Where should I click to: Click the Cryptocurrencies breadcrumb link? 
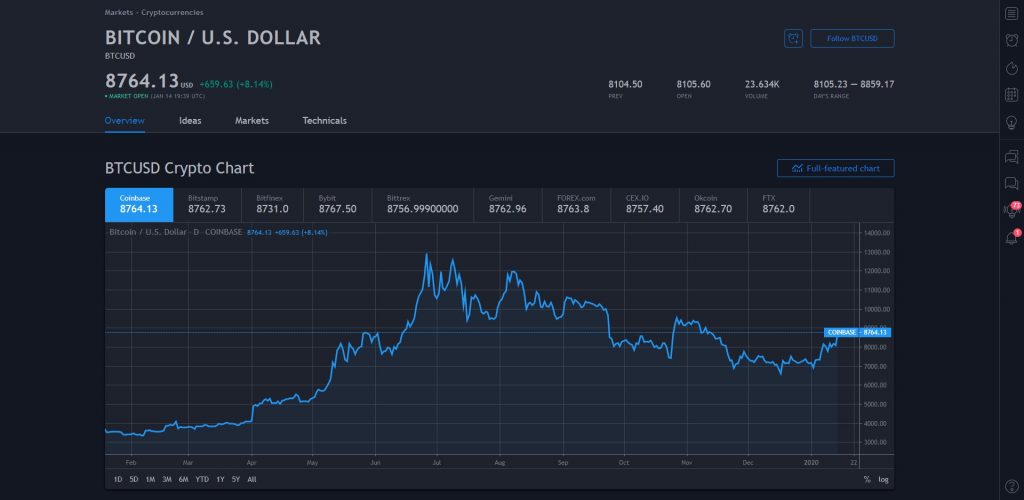point(172,12)
